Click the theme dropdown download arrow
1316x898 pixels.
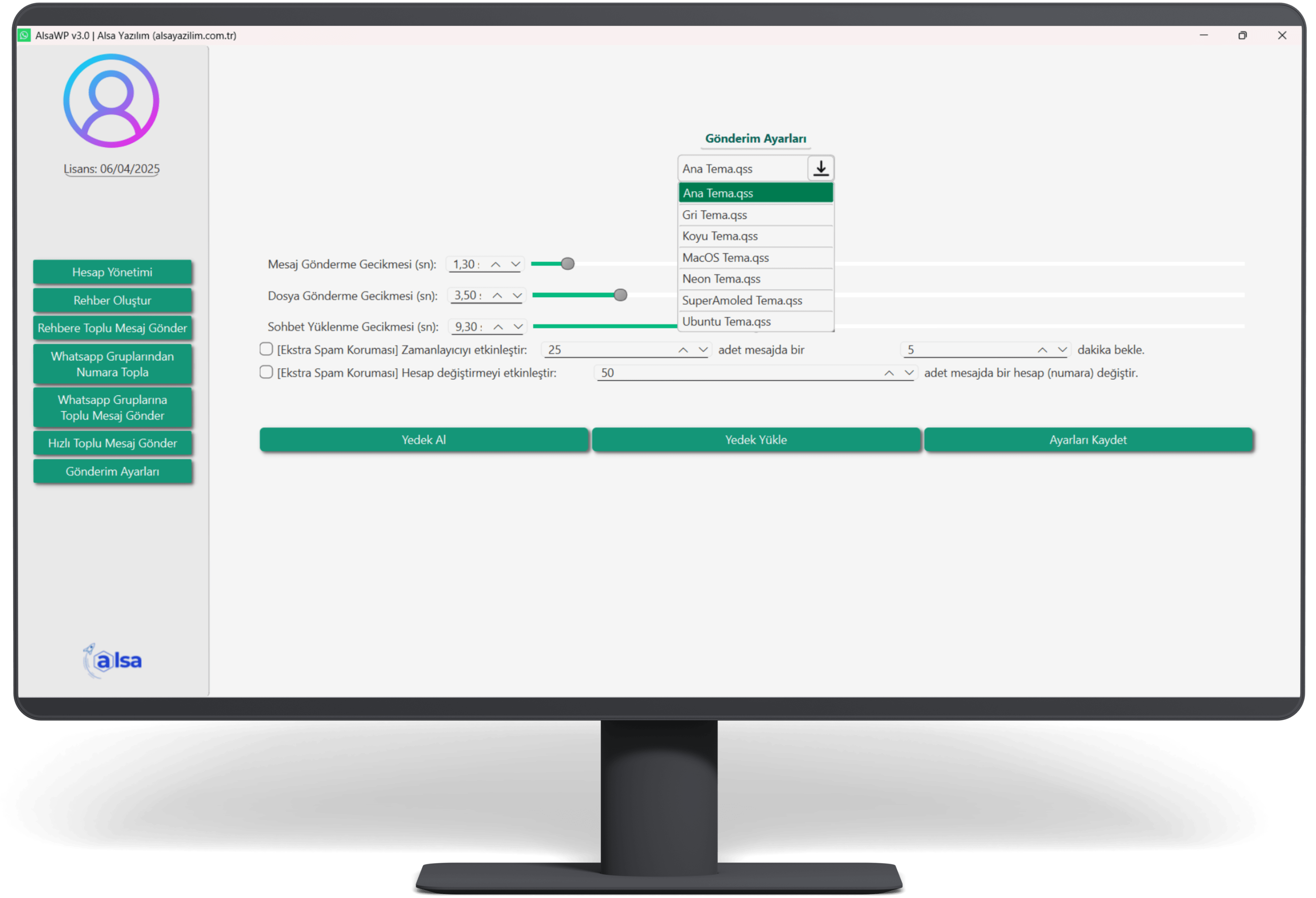pos(821,168)
